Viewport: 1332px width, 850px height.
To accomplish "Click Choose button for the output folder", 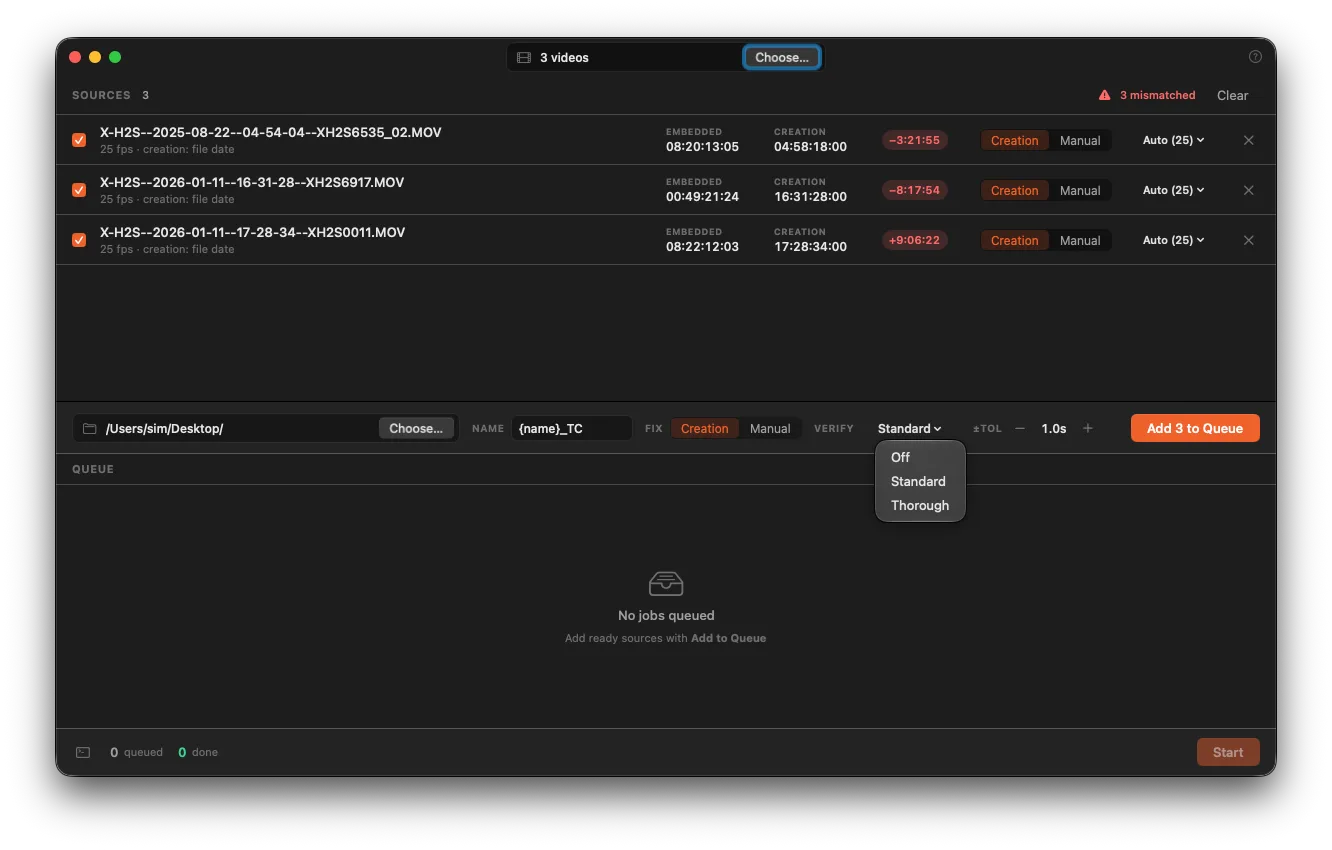I will point(416,428).
